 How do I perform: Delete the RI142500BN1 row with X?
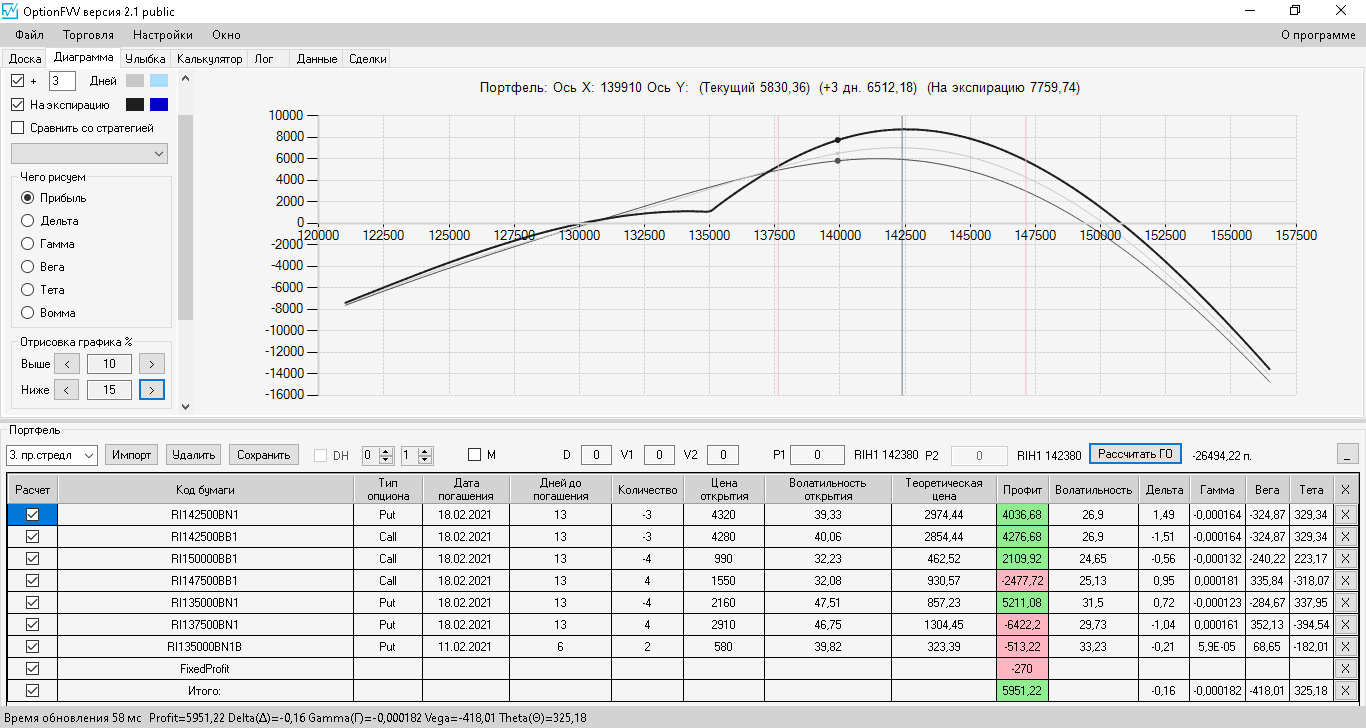coord(1344,514)
